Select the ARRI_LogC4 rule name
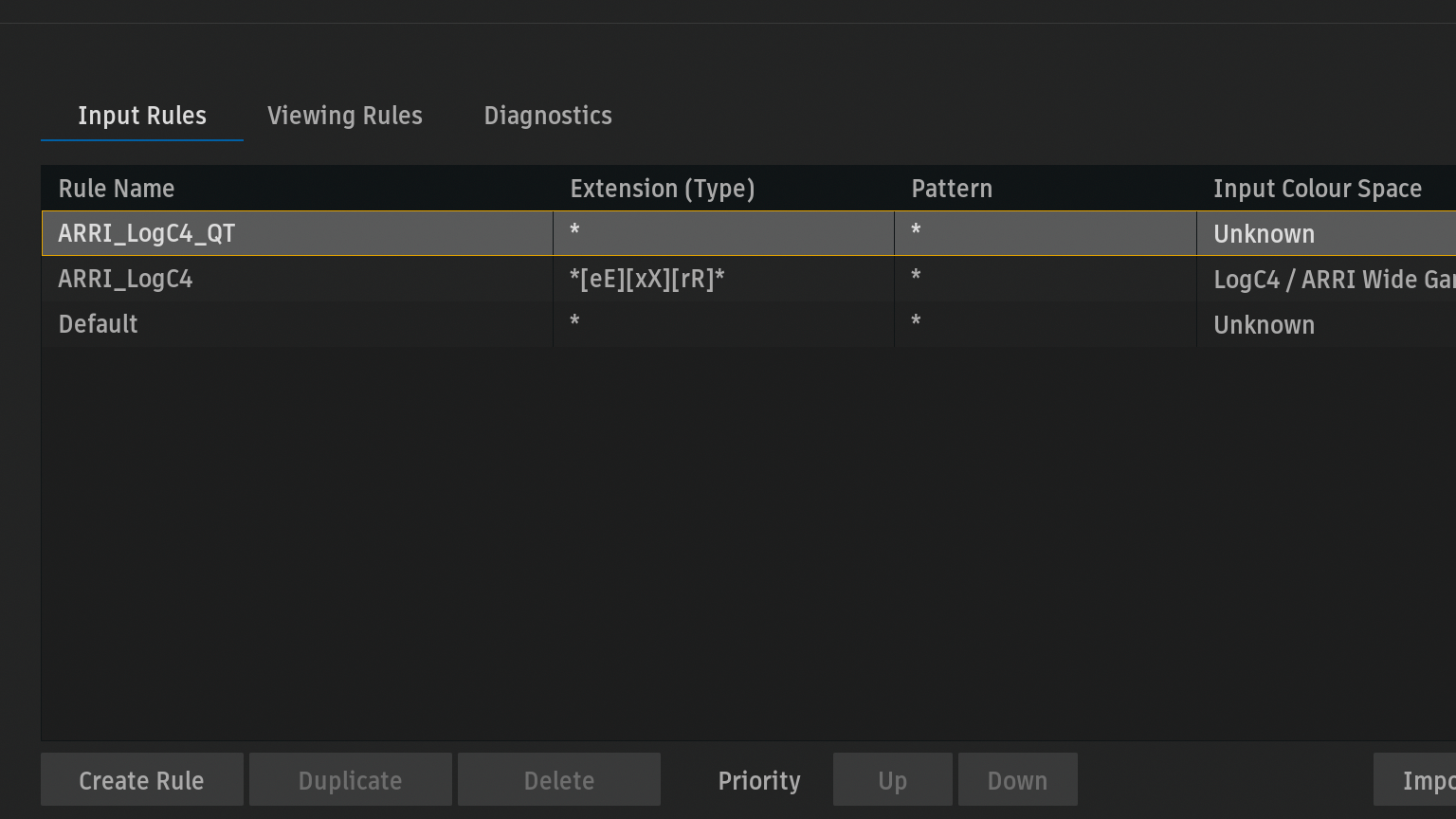The height and width of the screenshot is (819, 1456). click(x=126, y=279)
